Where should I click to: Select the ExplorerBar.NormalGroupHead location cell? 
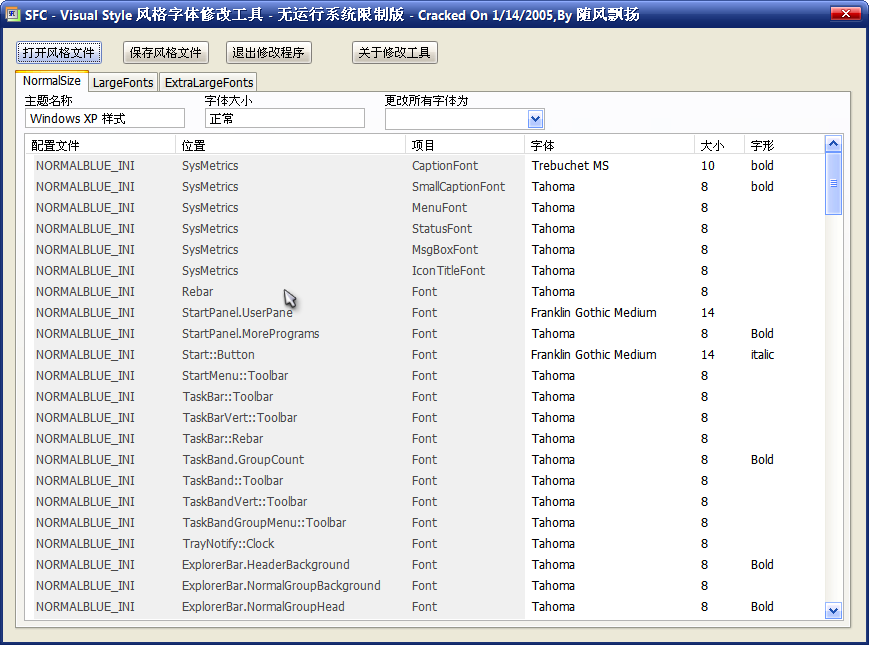(x=263, y=607)
